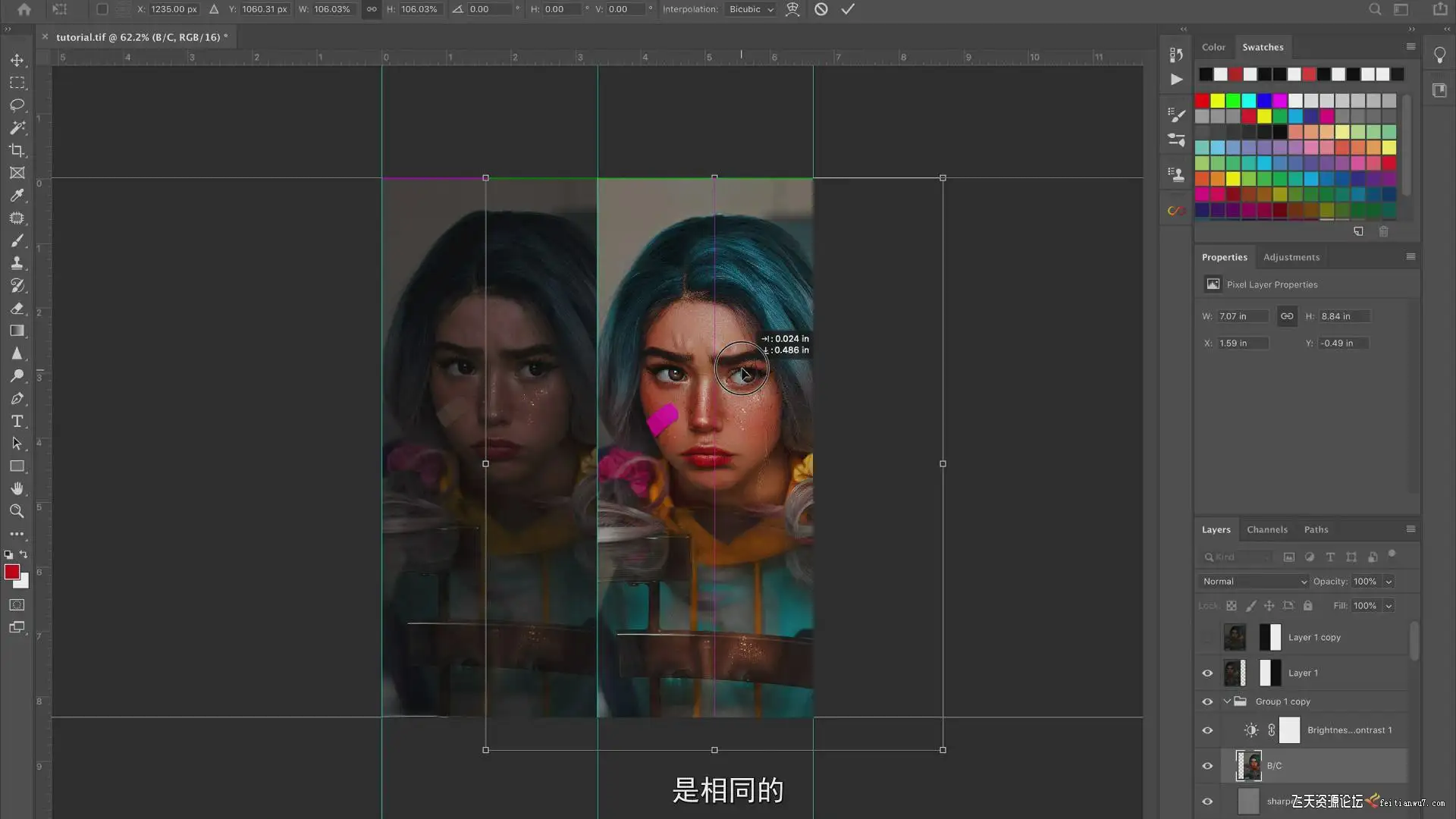Select the Clone Stamp tool
This screenshot has width=1456, height=819.
click(17, 263)
